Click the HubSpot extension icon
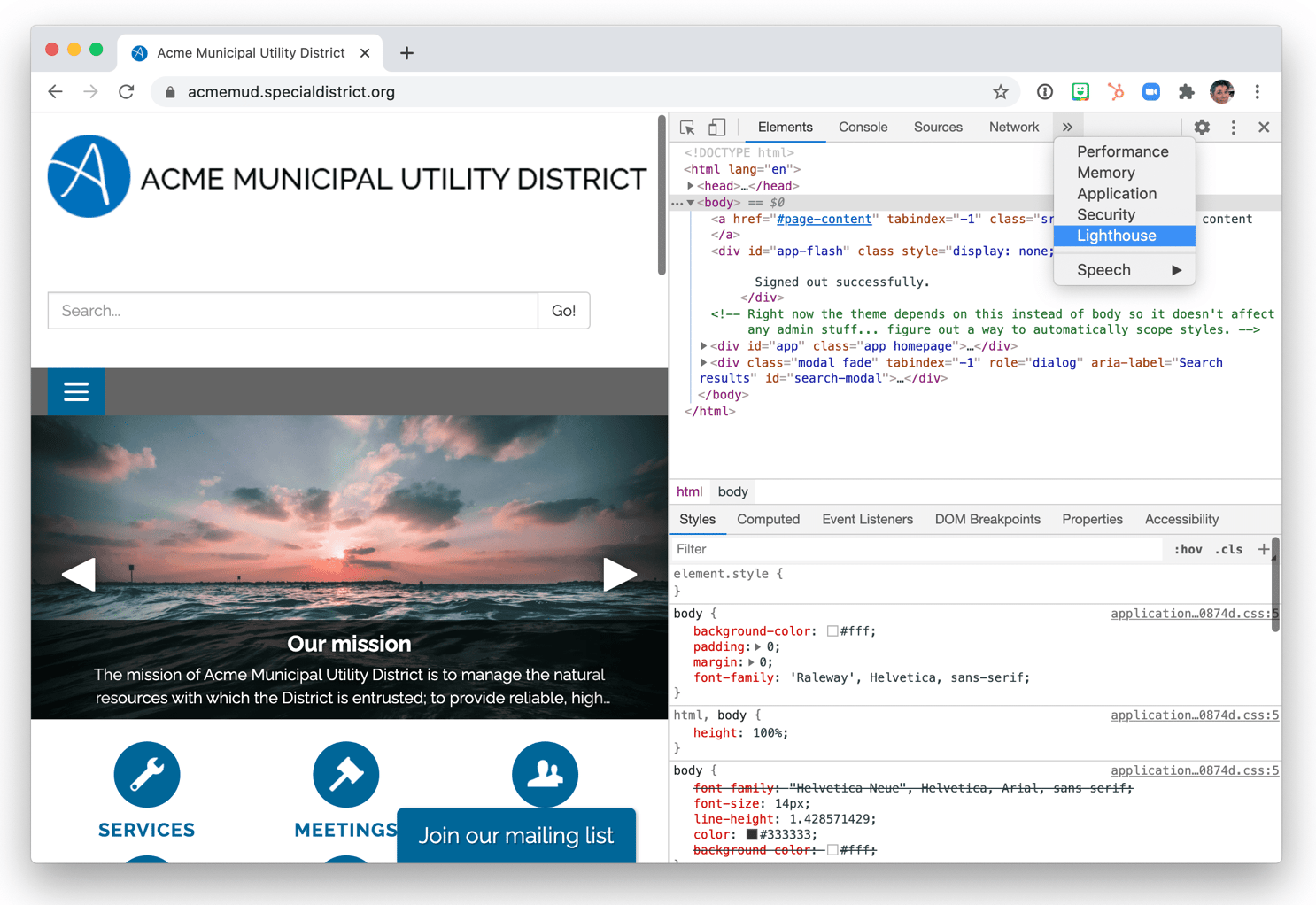 coord(1115,91)
